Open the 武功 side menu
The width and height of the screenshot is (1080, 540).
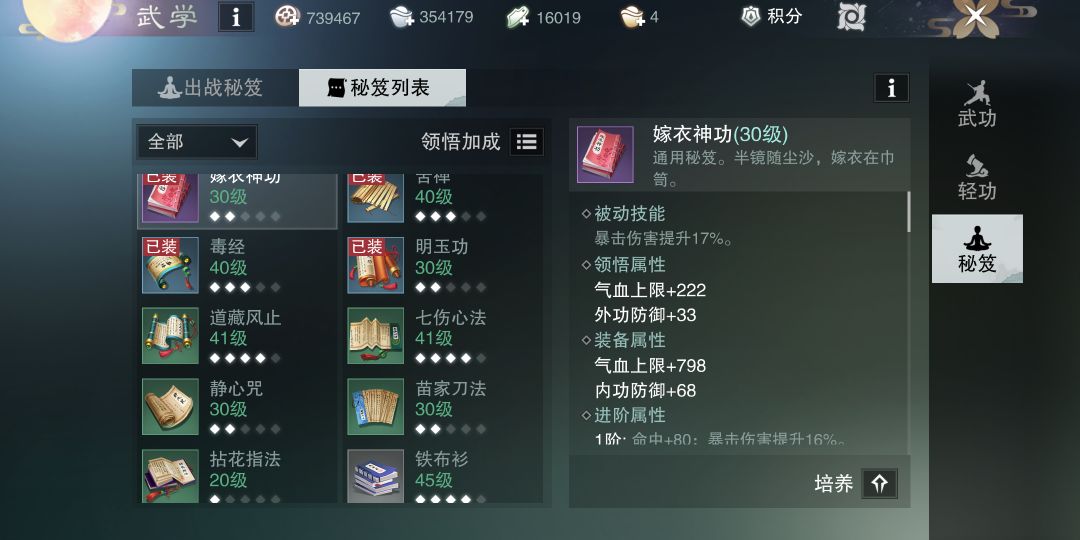click(x=977, y=104)
